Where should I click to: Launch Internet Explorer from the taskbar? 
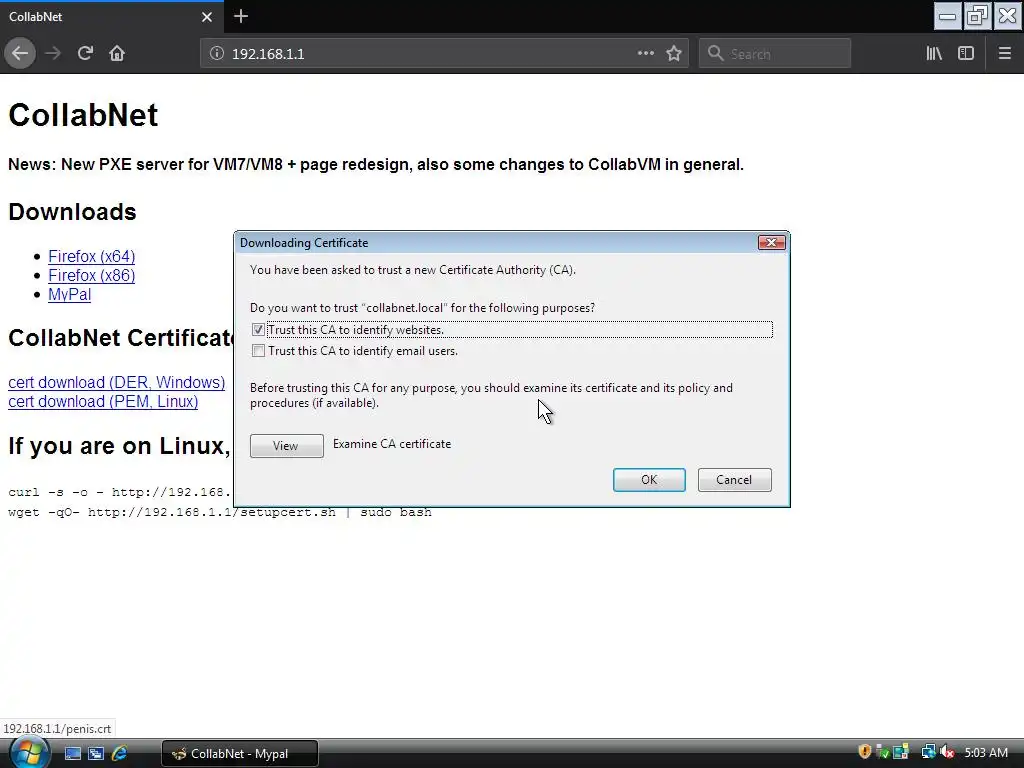[x=120, y=754]
